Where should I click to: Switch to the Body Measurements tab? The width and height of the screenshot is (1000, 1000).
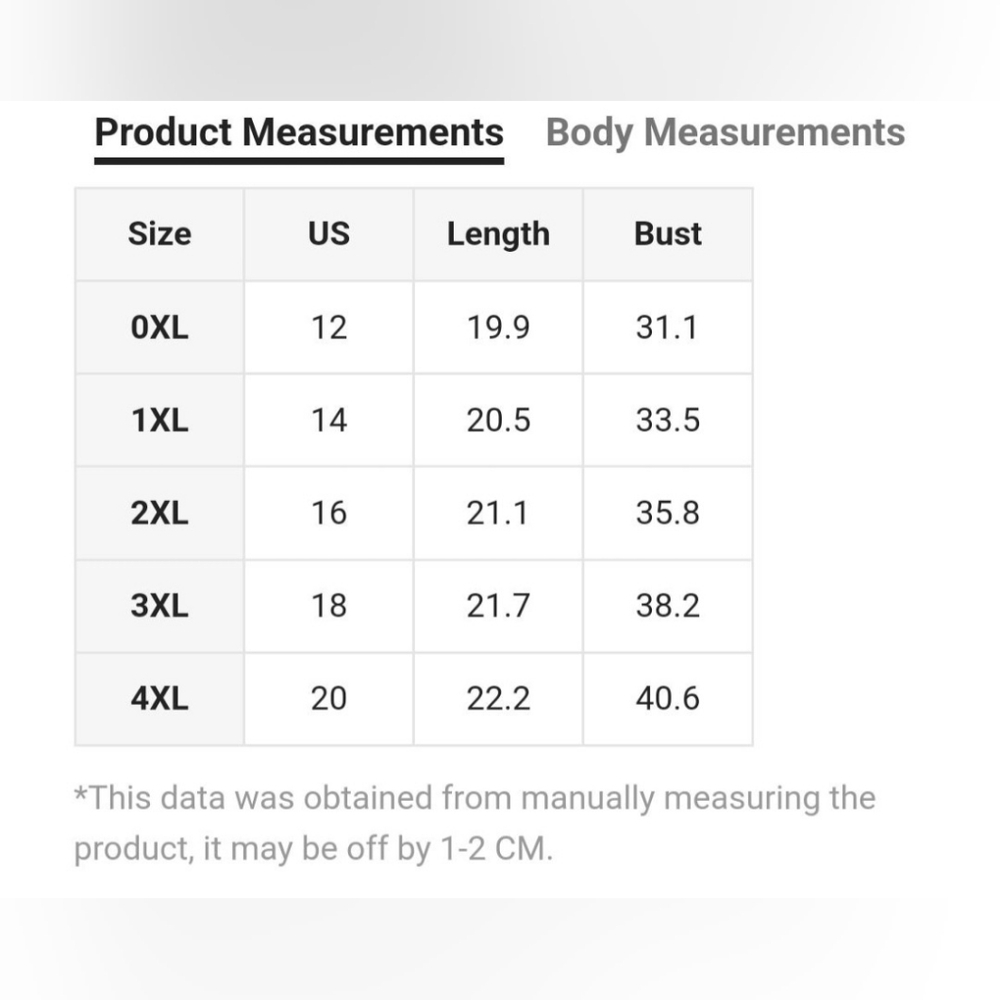(725, 133)
